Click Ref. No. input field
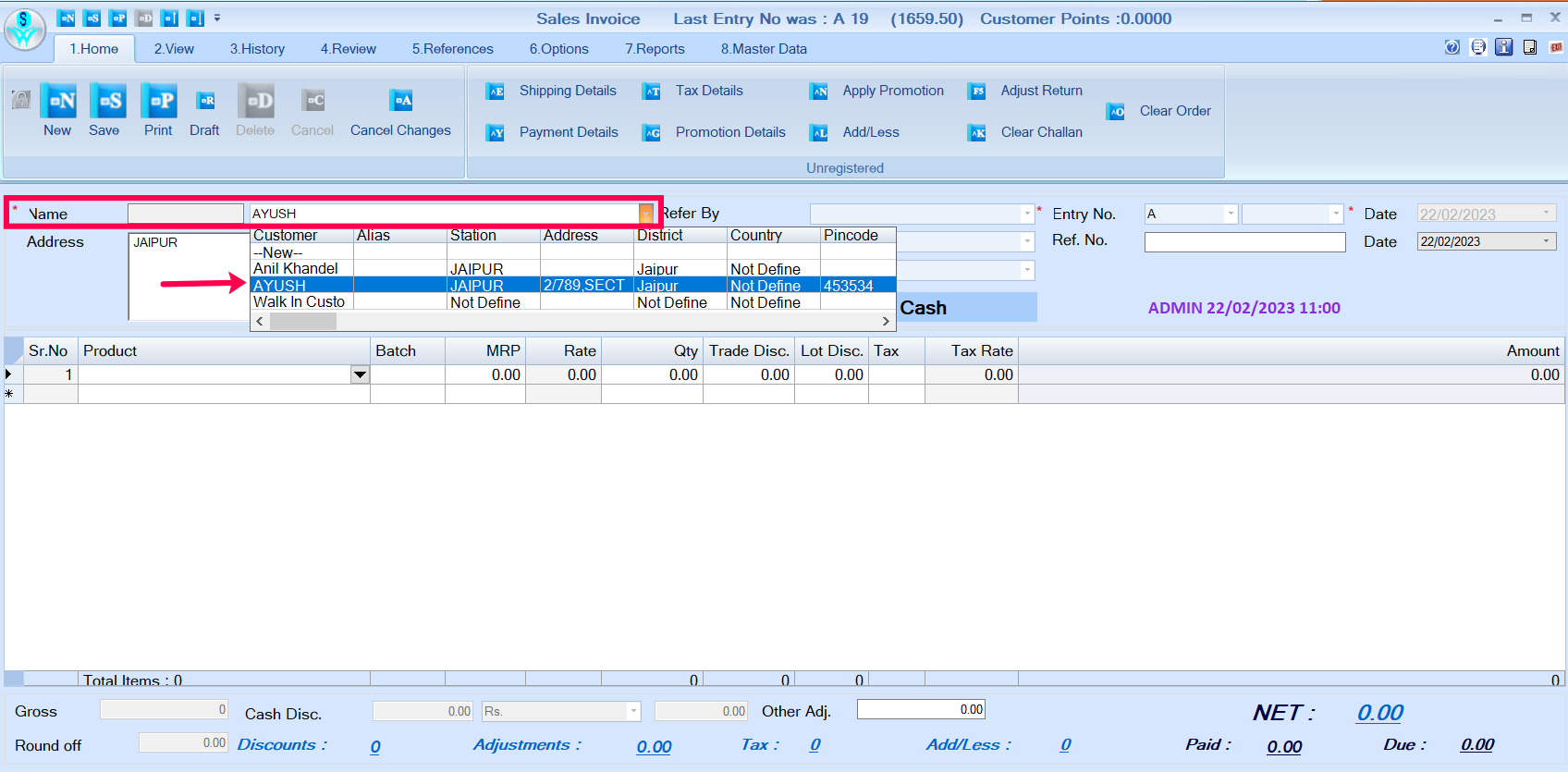The height and width of the screenshot is (772, 1568). (x=1244, y=242)
